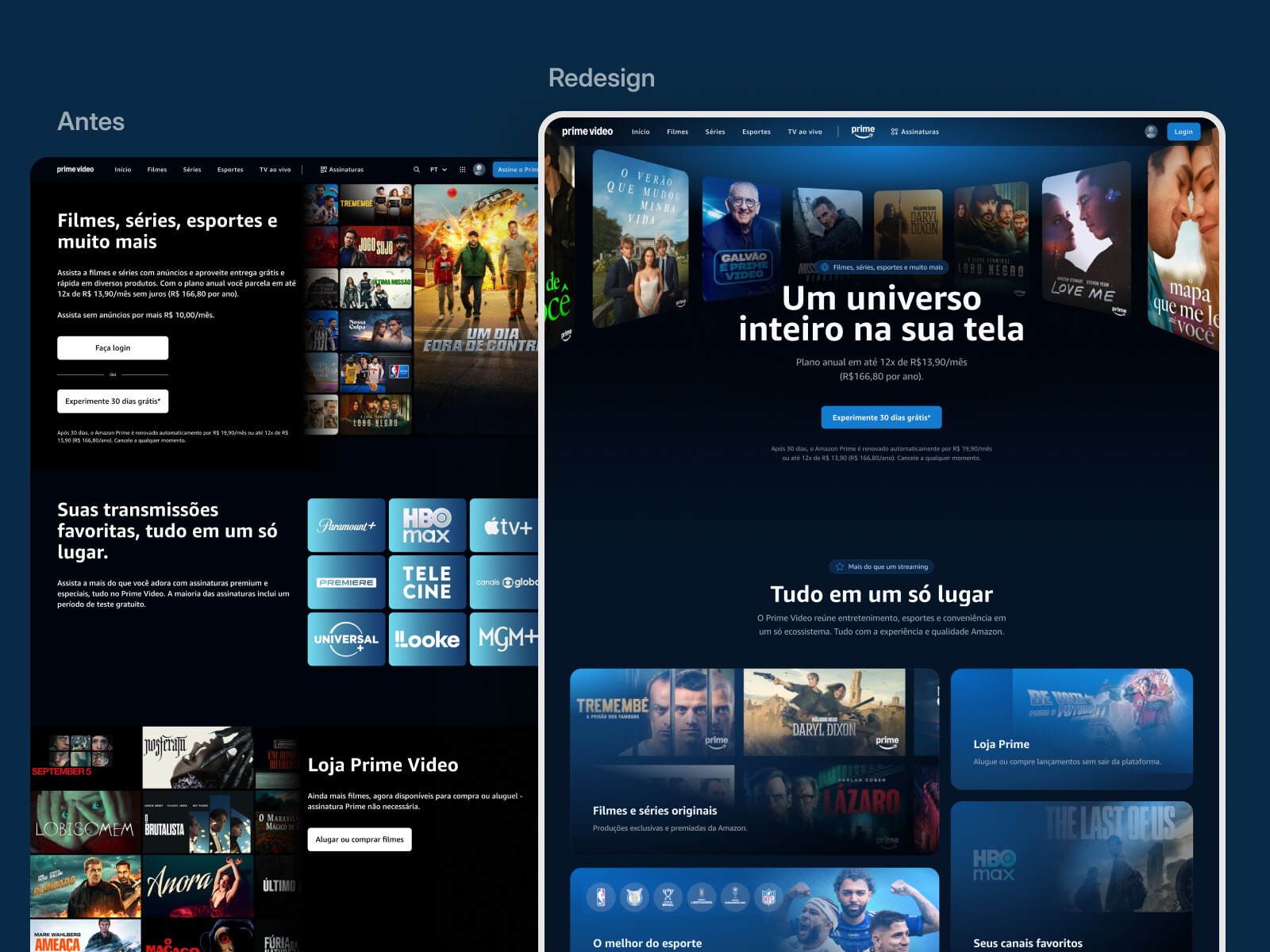
Task: Click Alugar ou comprar filmes button
Action: tap(360, 839)
